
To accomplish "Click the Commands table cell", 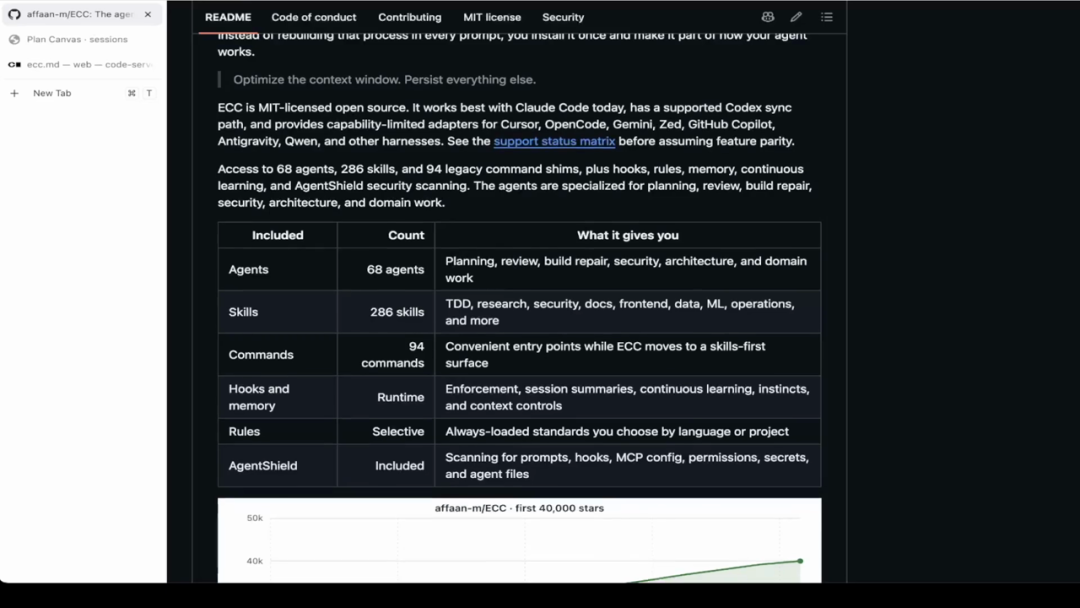I will pyautogui.click(x=278, y=355).
